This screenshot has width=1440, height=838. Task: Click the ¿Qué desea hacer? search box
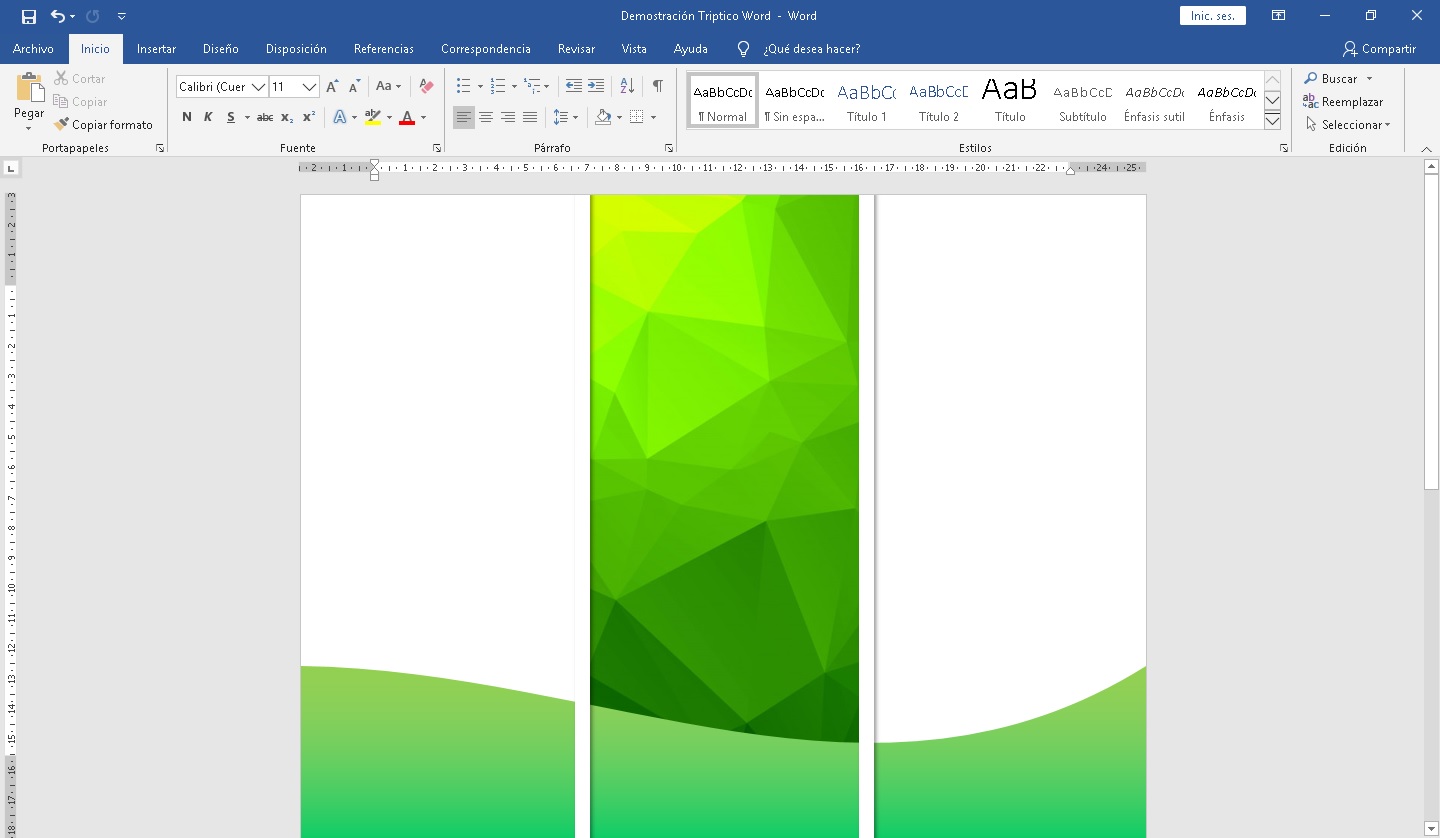pyautogui.click(x=811, y=49)
